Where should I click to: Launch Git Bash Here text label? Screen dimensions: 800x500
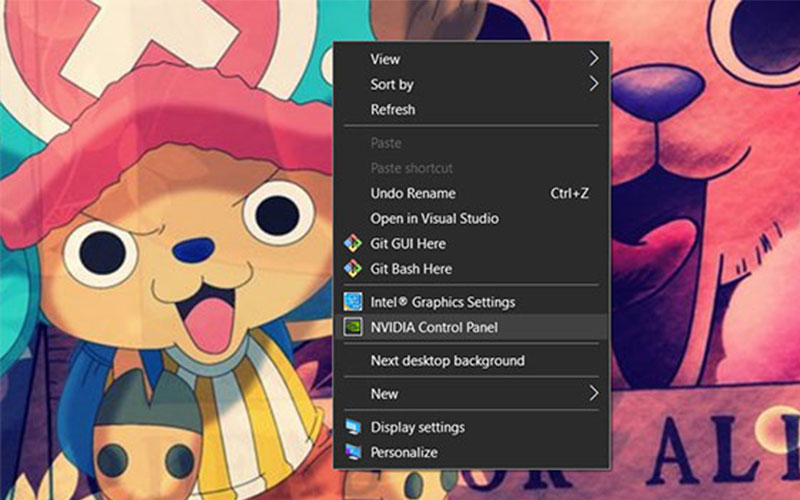[x=411, y=268]
